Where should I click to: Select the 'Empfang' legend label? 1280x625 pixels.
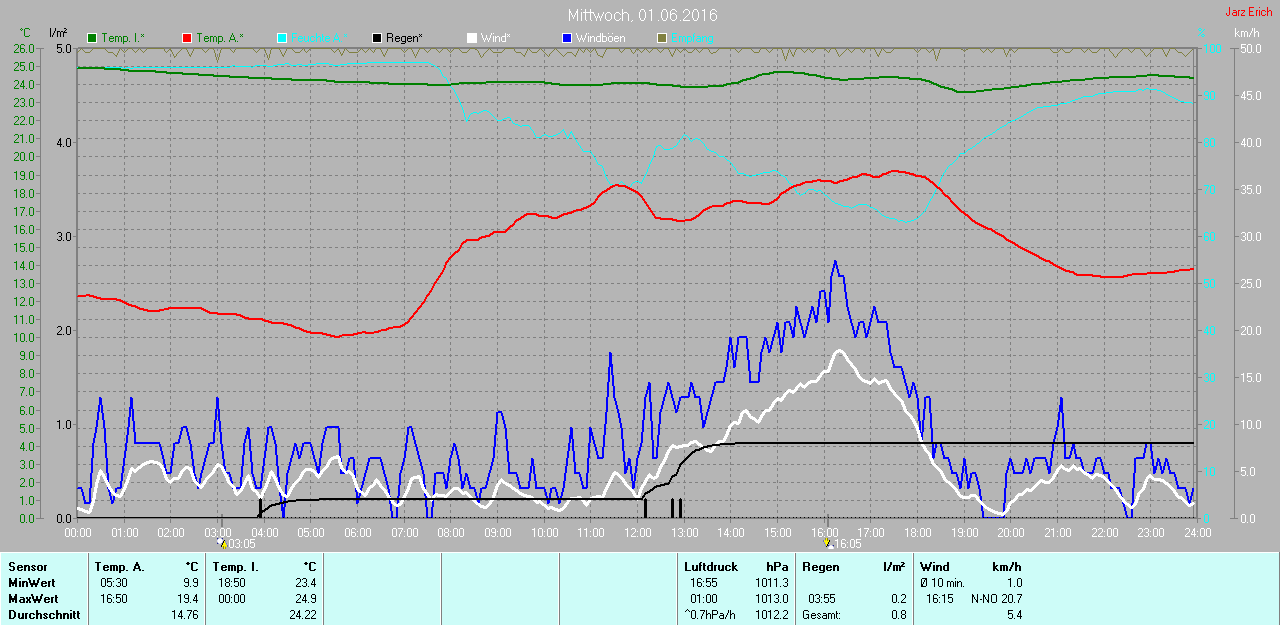(x=692, y=38)
